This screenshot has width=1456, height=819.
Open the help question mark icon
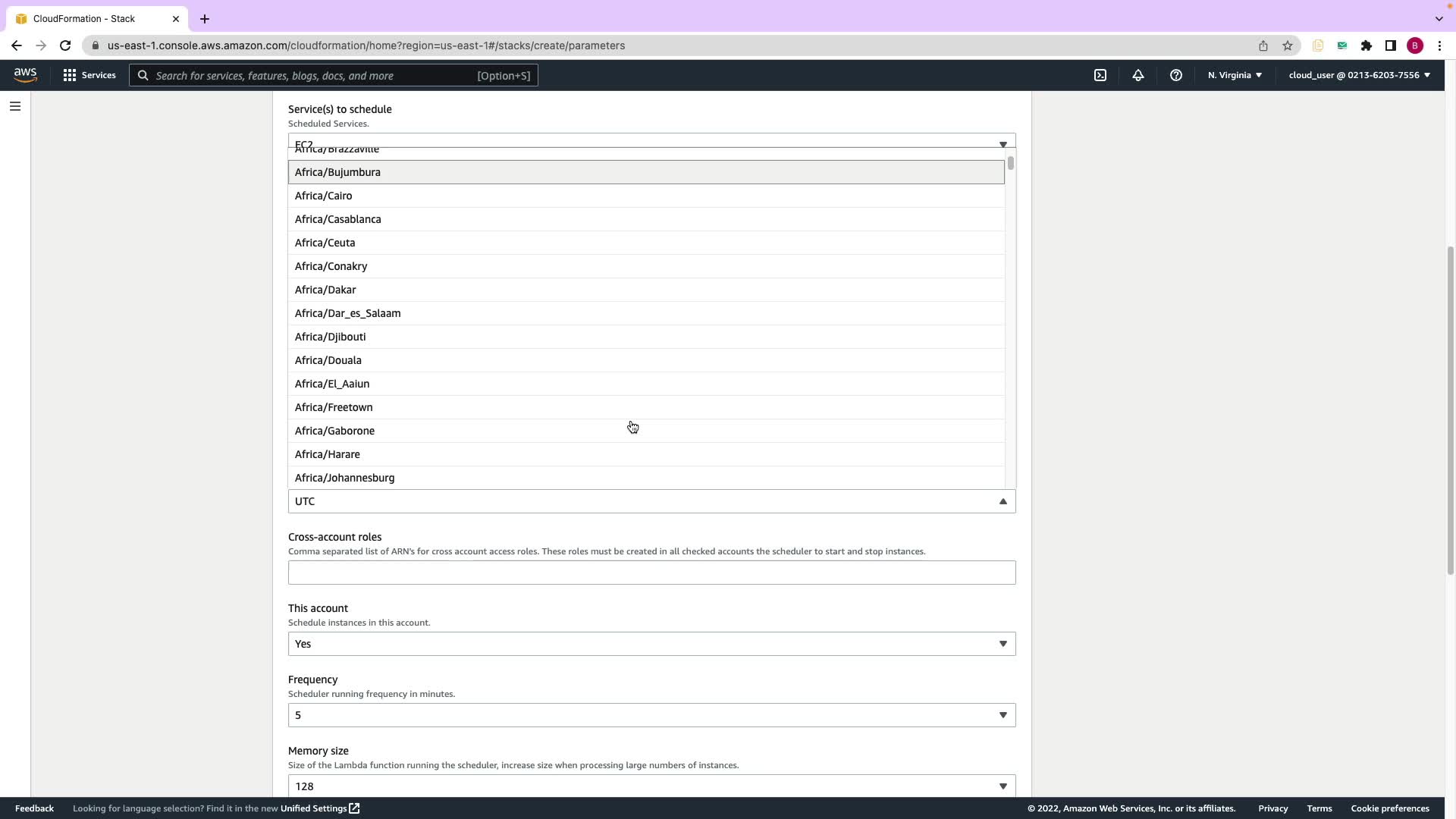click(1175, 75)
